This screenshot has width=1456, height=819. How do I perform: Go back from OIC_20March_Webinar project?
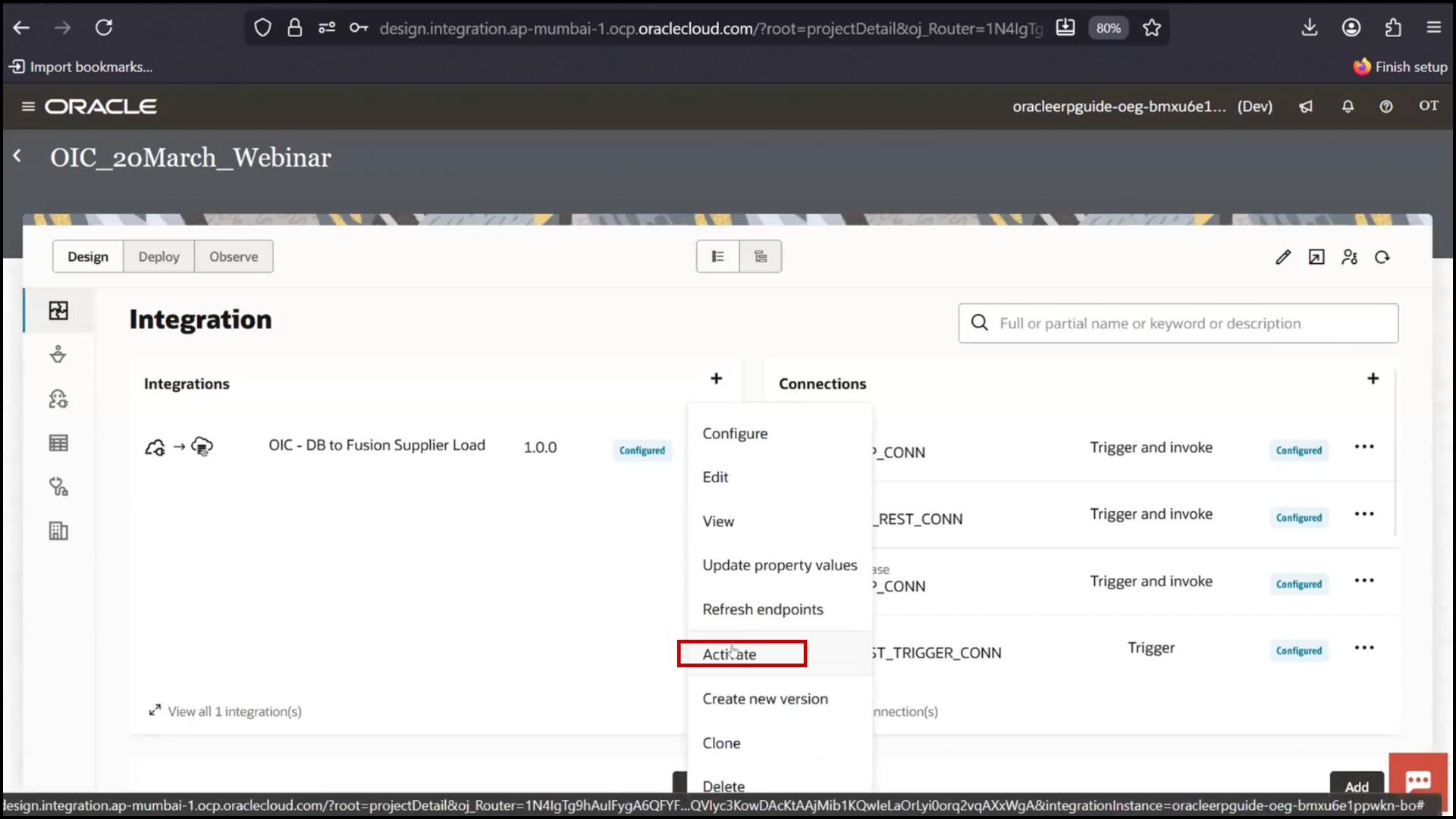[17, 156]
